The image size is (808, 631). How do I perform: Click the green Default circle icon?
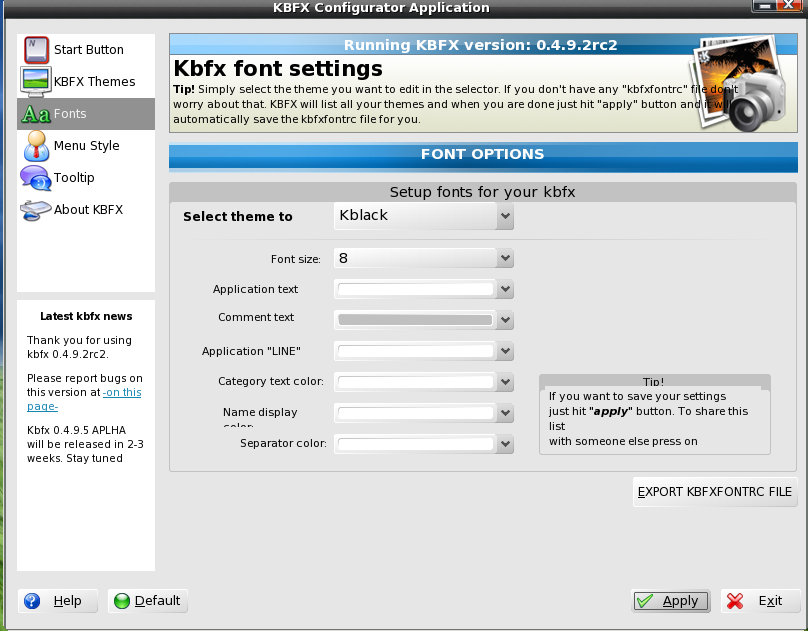click(122, 601)
